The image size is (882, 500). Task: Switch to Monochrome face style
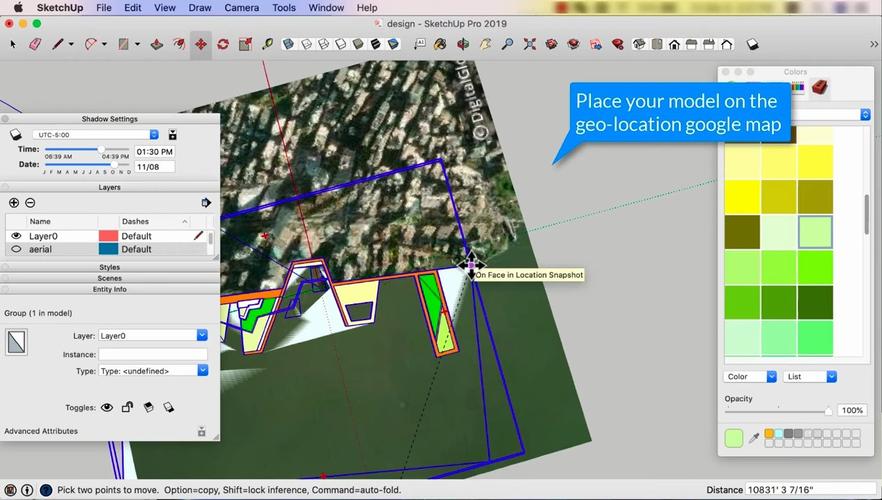[393, 44]
